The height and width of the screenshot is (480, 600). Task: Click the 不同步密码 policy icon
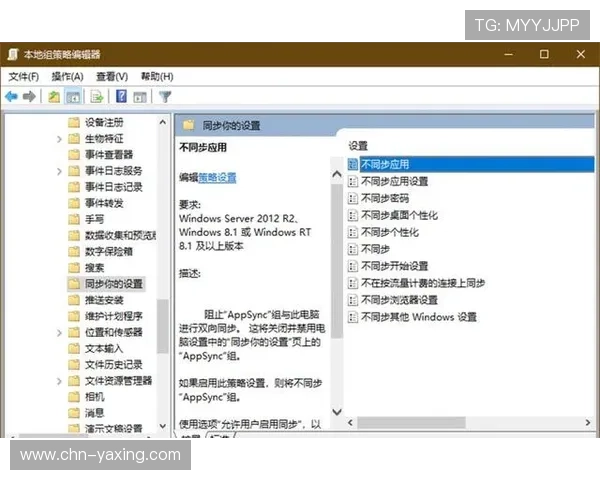(352, 198)
